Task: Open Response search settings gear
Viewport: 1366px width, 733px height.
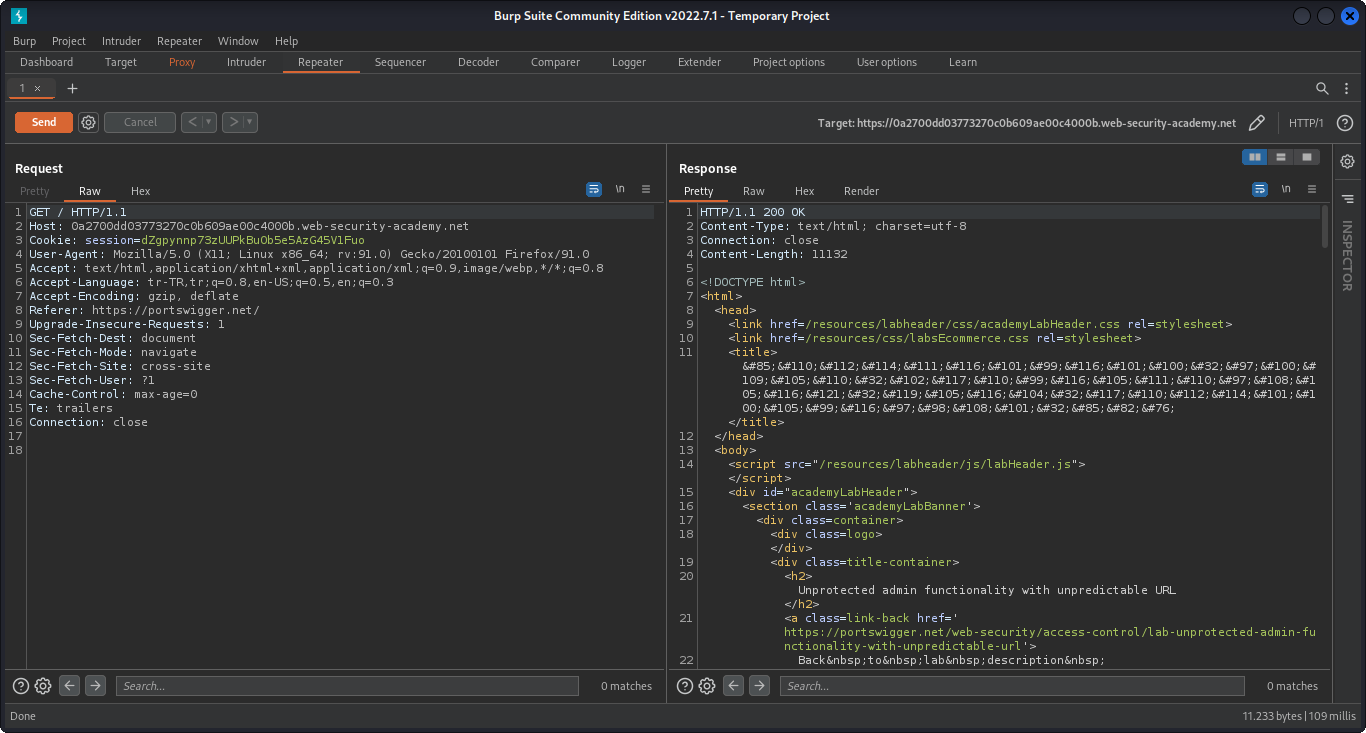Action: click(x=707, y=686)
